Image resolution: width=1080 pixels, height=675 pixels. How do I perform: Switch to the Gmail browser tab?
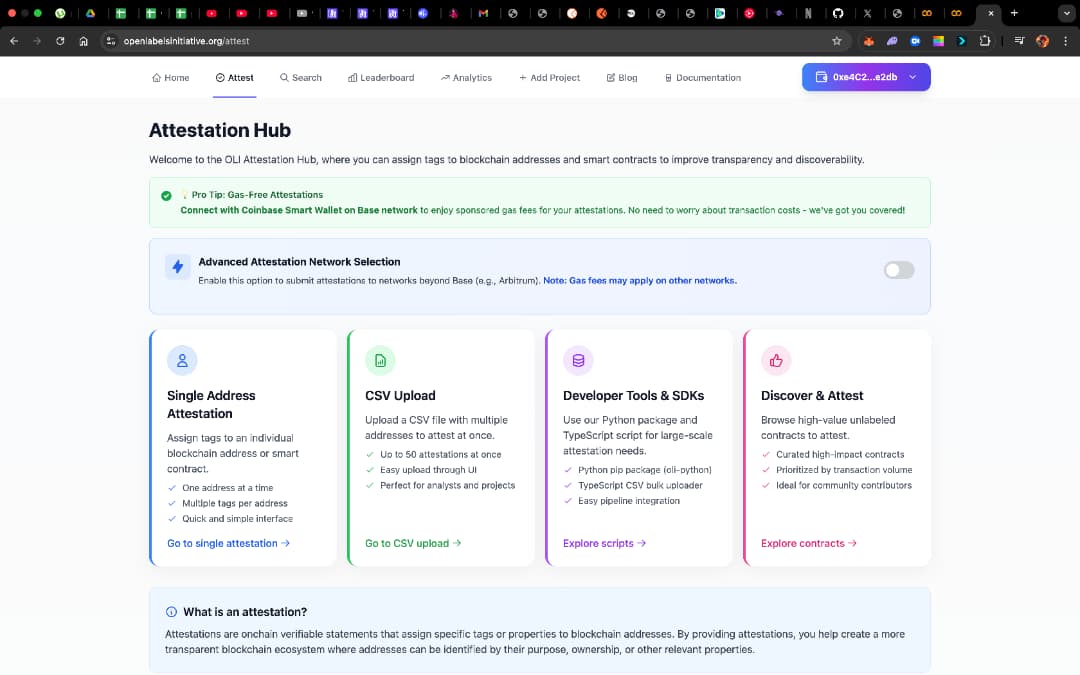[484, 13]
